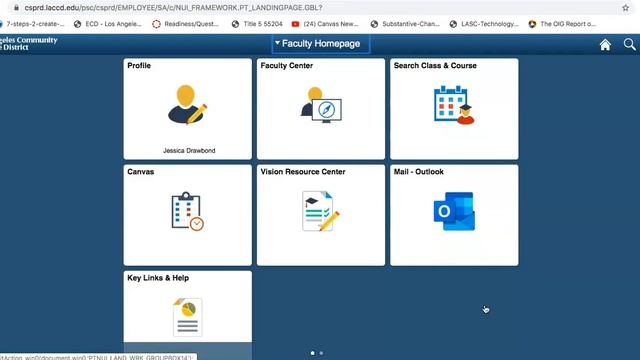Click the Jessica Drawbond name text
This screenshot has height=360, width=640.
tap(189, 151)
